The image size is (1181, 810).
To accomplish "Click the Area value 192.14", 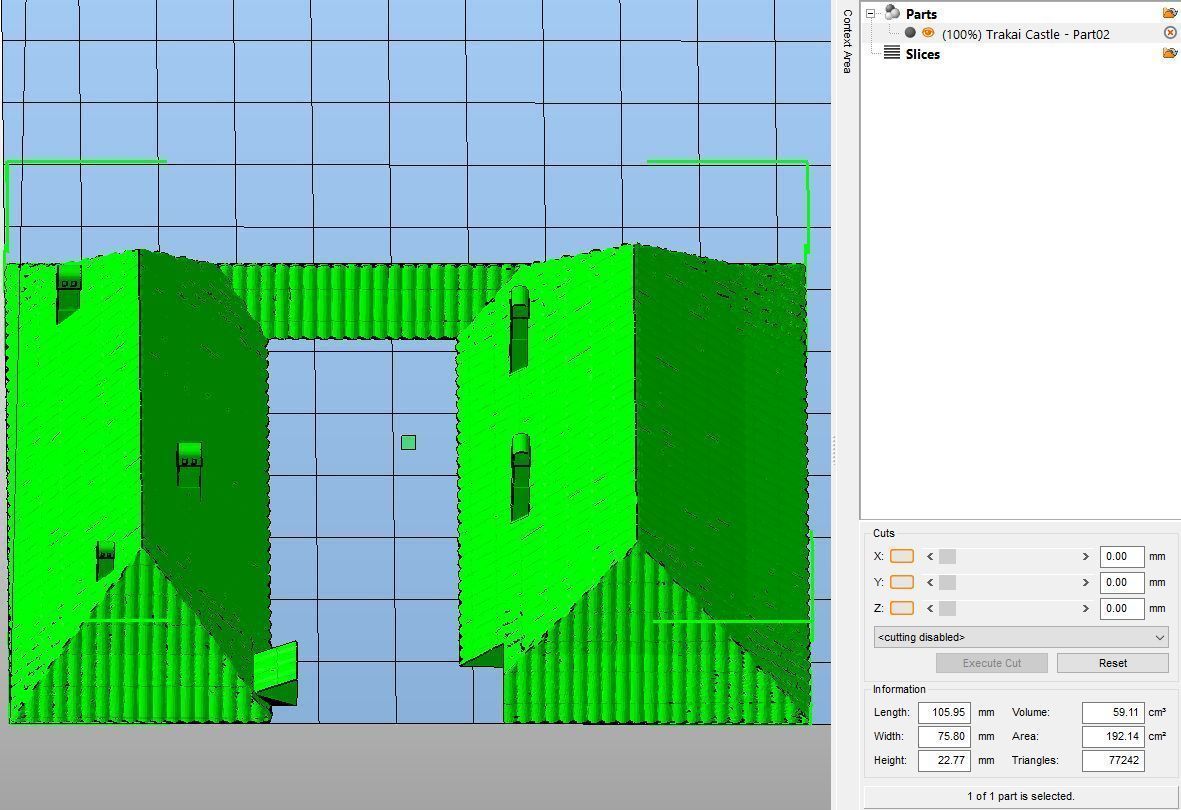I will point(1113,736).
